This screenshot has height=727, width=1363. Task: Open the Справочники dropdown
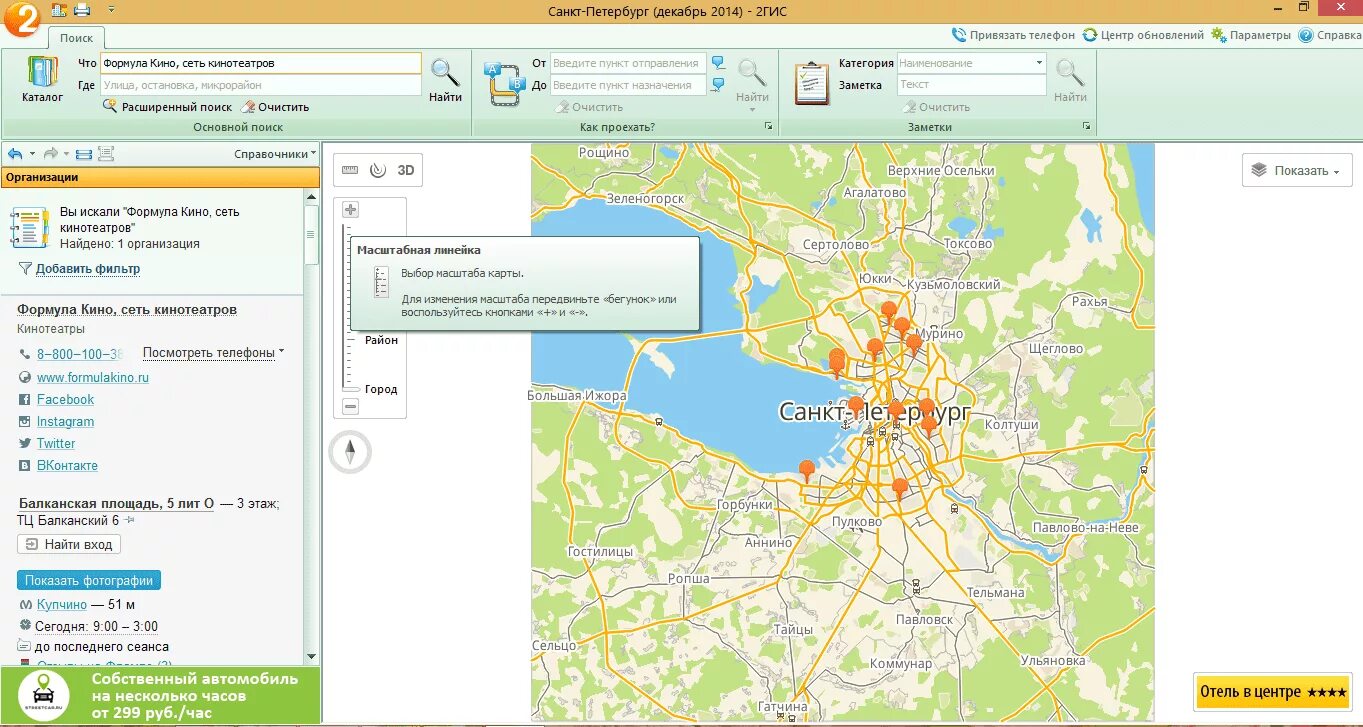275,154
